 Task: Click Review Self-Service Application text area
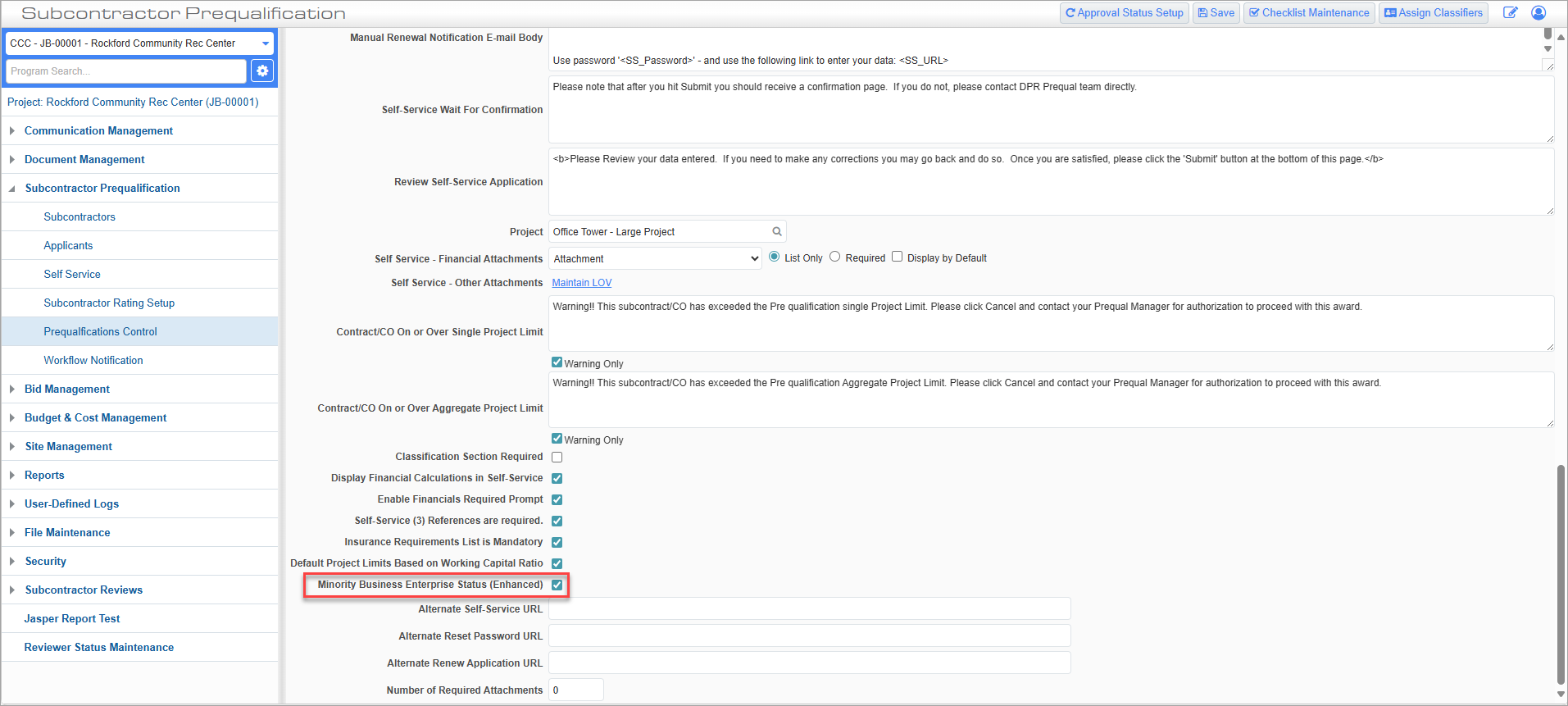pyautogui.click(x=1051, y=182)
